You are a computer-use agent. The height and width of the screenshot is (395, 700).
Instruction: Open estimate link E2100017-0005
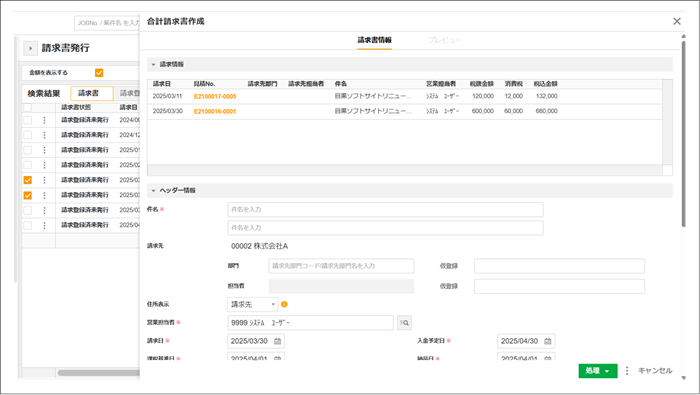(x=215, y=96)
